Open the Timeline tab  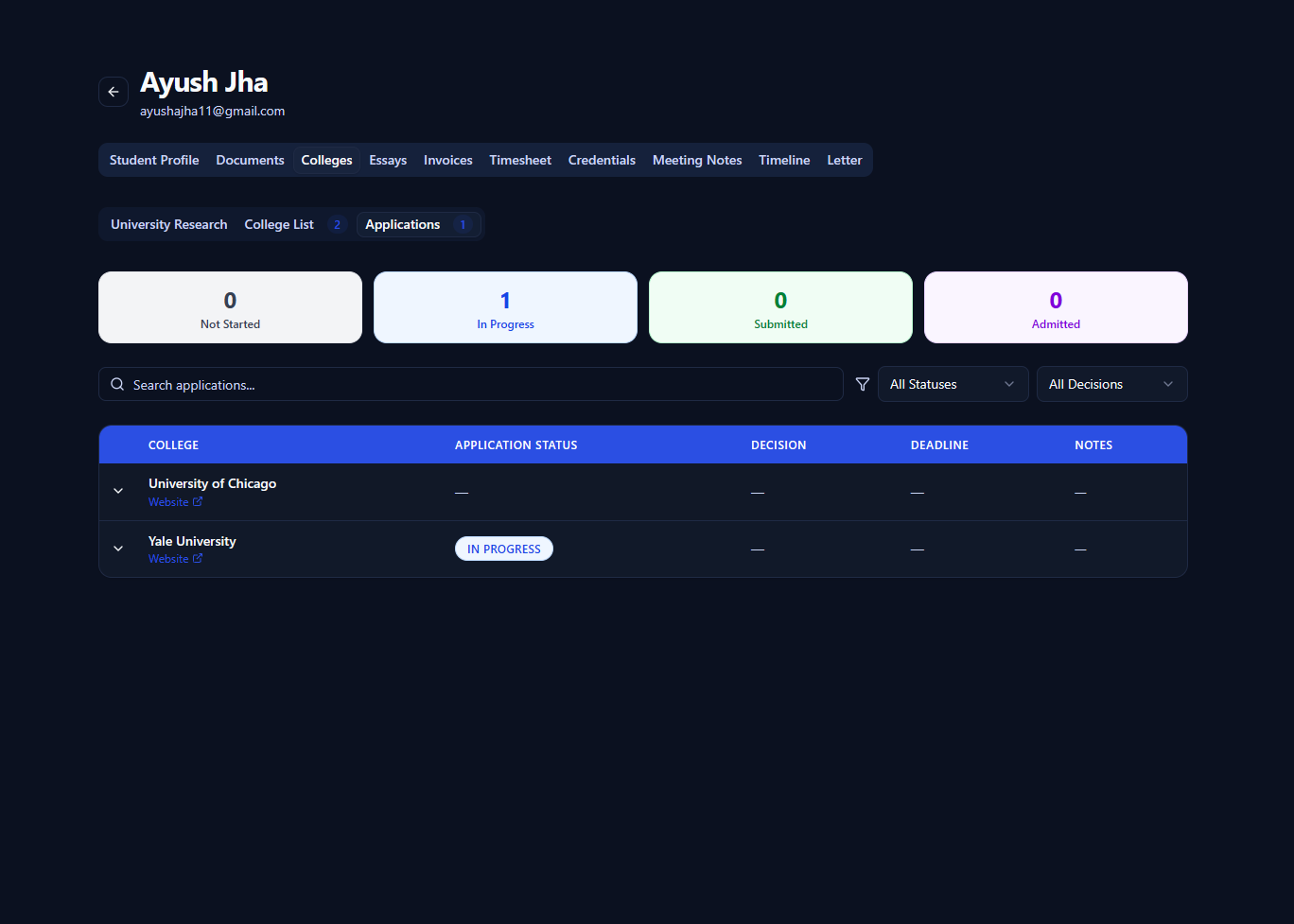click(x=784, y=160)
